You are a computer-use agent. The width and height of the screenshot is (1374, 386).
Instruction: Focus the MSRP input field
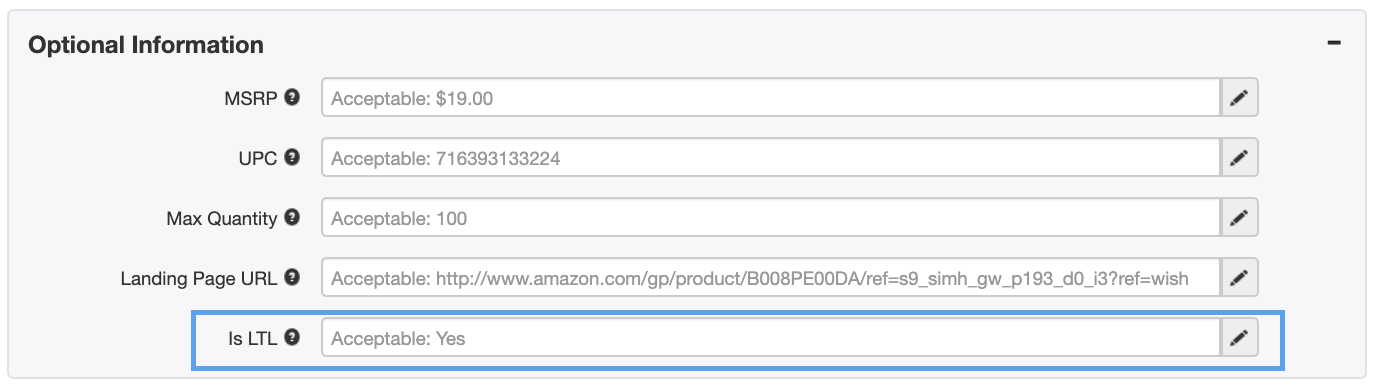771,98
